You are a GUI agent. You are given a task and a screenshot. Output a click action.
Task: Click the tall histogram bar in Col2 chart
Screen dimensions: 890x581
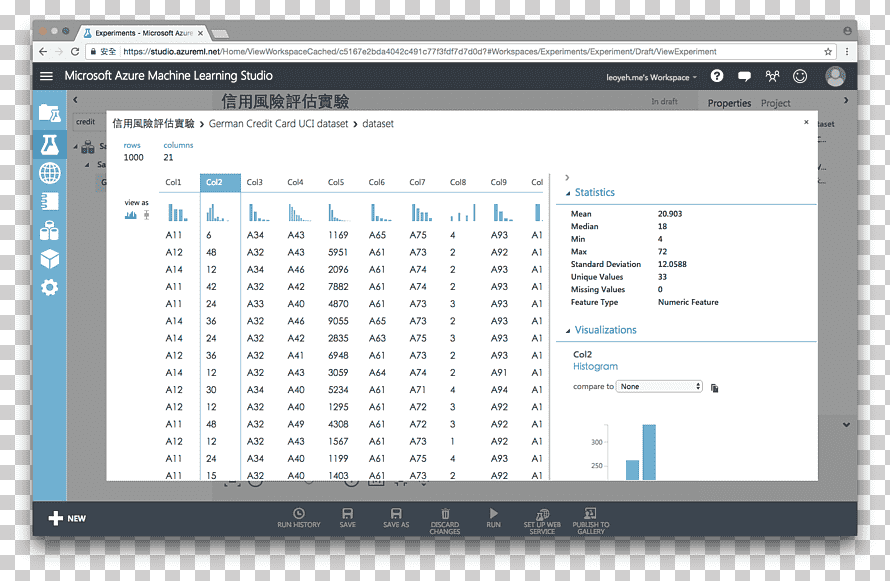click(649, 452)
